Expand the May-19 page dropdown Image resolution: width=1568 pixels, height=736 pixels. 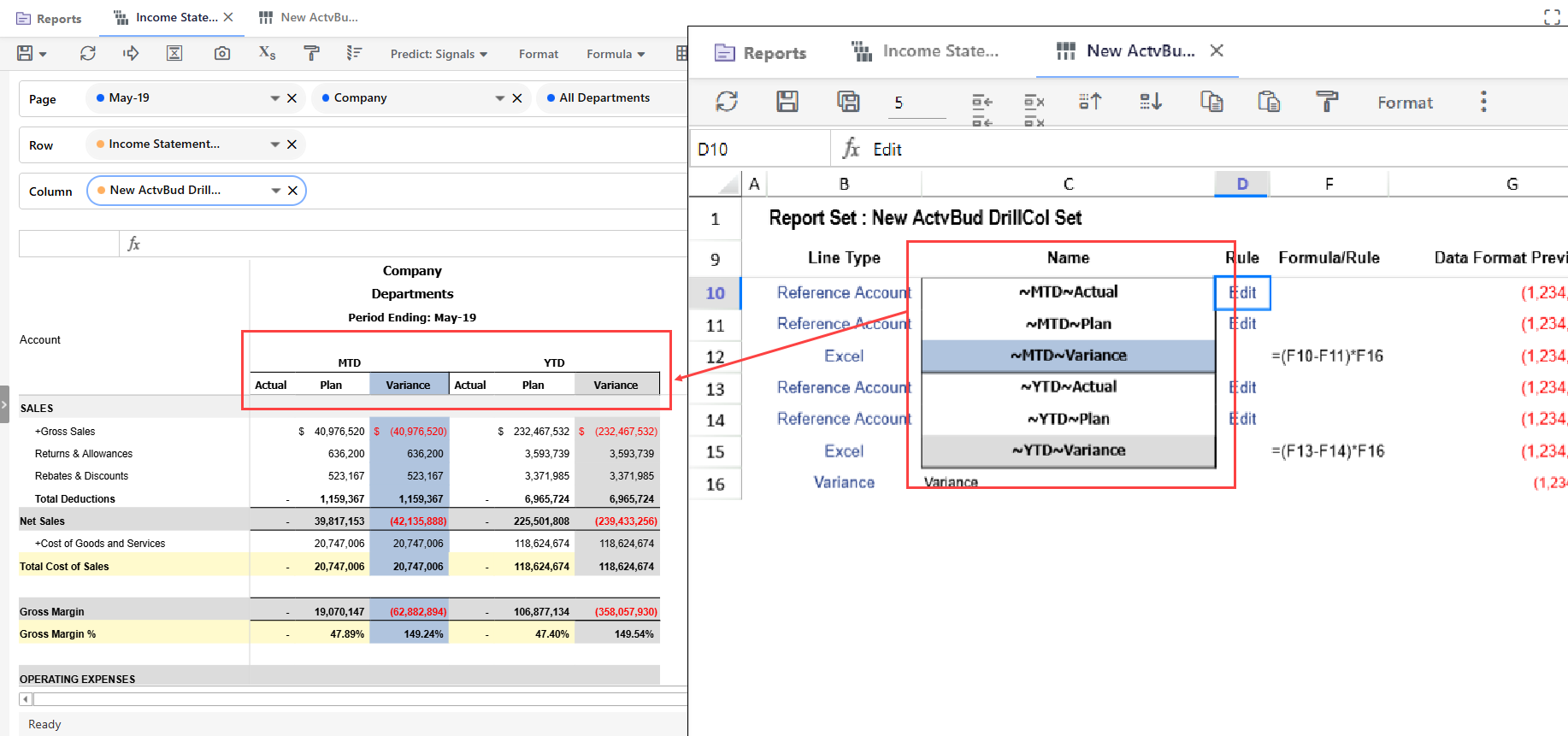pos(275,98)
